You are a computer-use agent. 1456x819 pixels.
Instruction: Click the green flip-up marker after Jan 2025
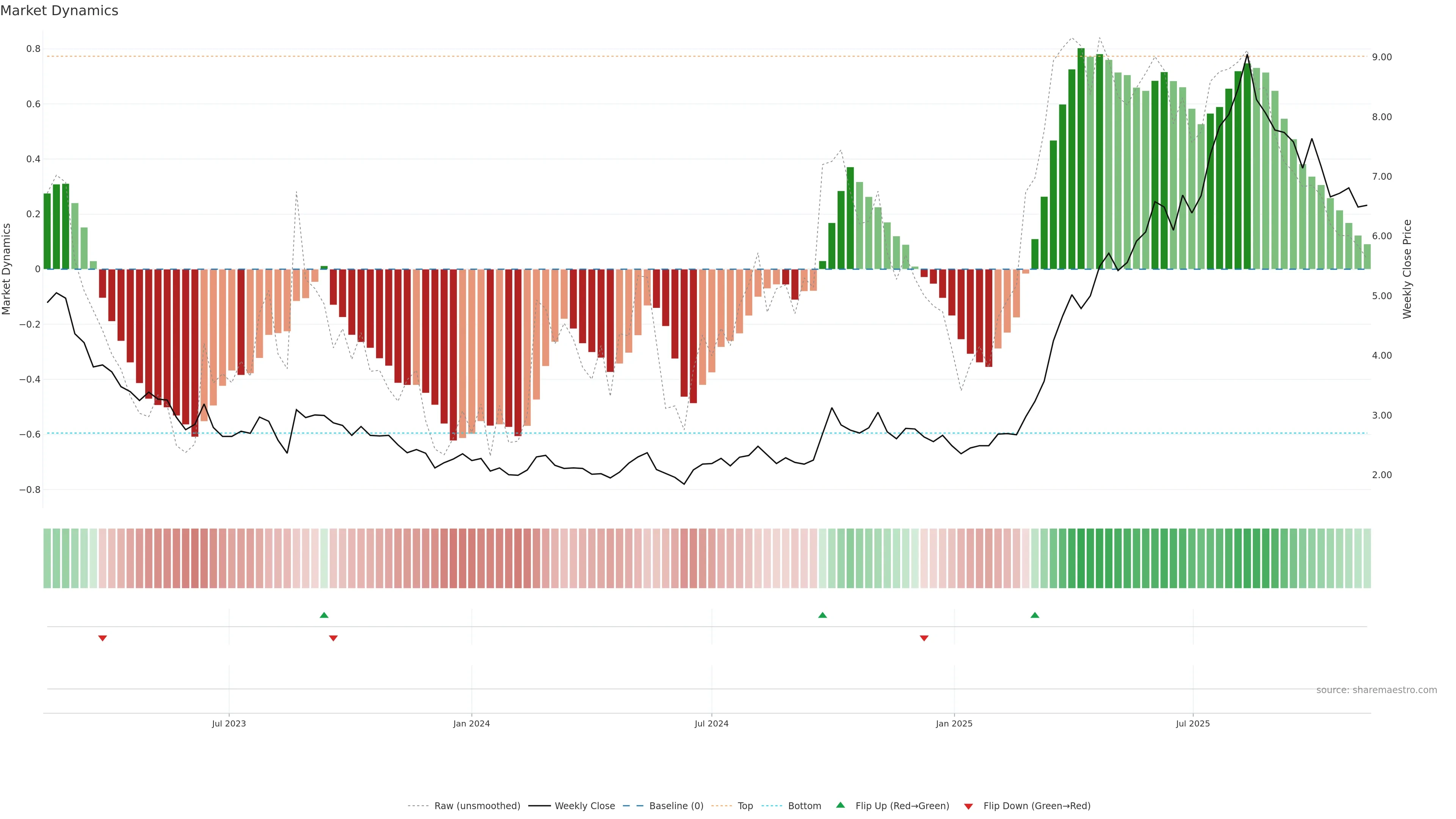click(1035, 615)
